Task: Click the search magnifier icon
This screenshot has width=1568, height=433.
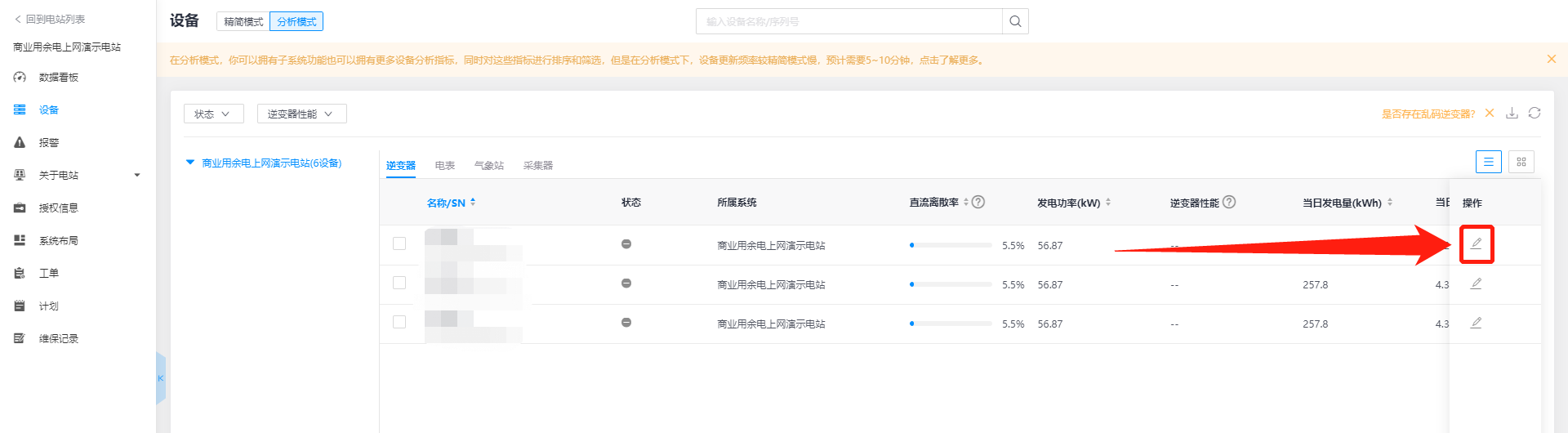Action: coord(1015,21)
